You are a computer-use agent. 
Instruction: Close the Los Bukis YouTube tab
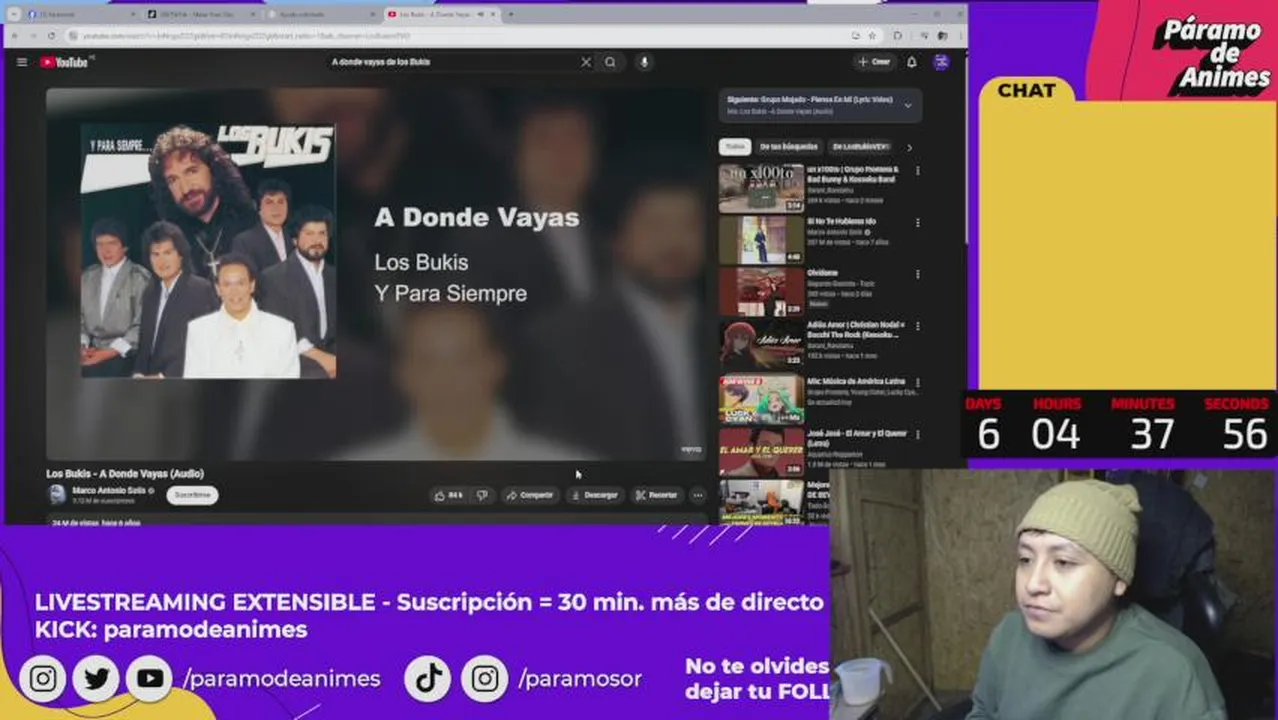coord(494,14)
